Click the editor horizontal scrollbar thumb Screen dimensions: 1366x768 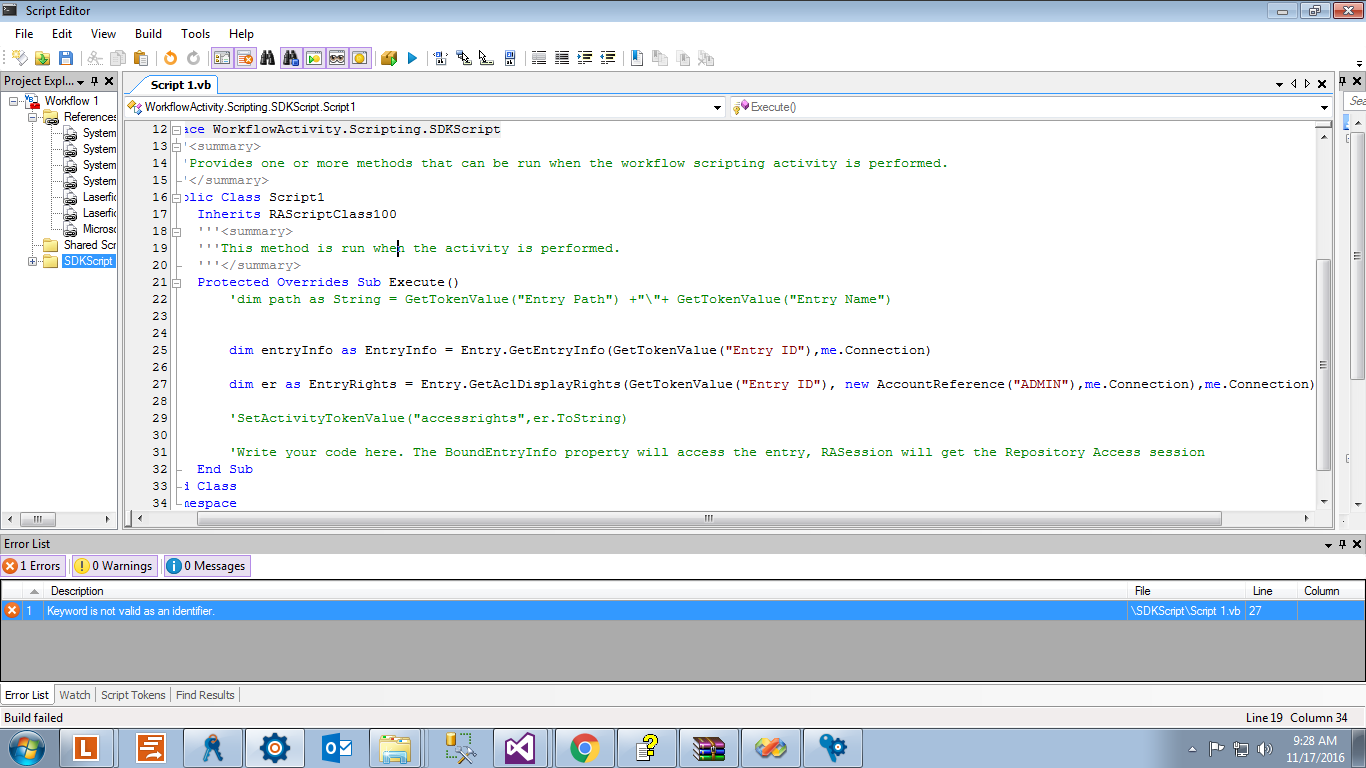[707, 519]
